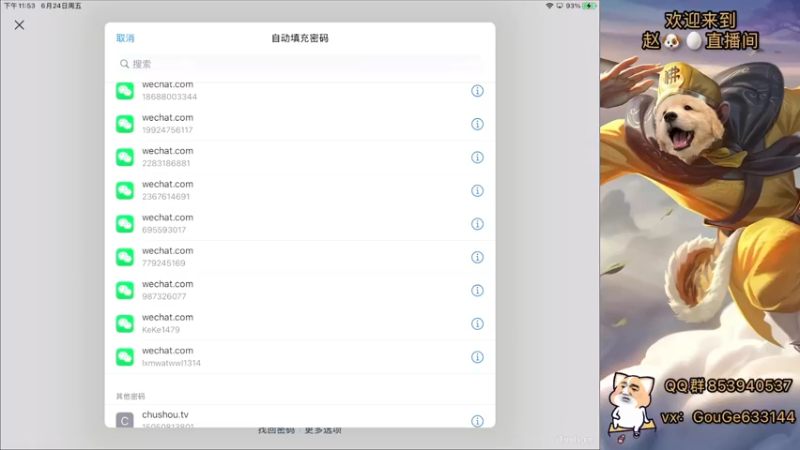Screen dimensions: 800x450
Task: Open info for wechat.com 779245169
Action: (x=477, y=257)
